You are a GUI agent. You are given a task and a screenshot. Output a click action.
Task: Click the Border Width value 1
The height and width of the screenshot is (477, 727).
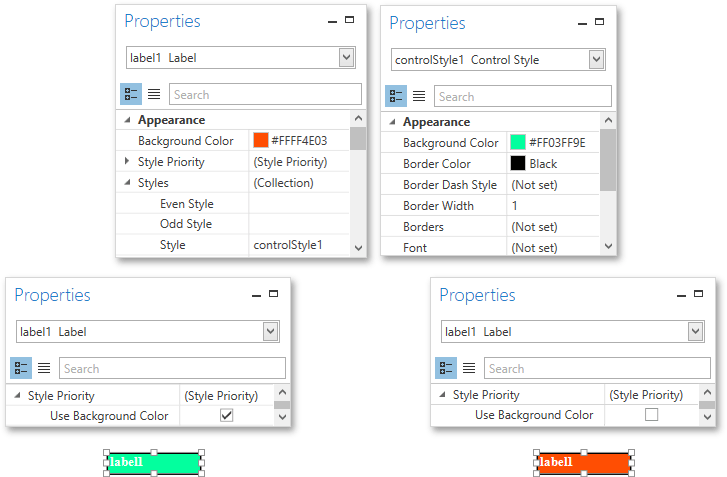click(514, 205)
